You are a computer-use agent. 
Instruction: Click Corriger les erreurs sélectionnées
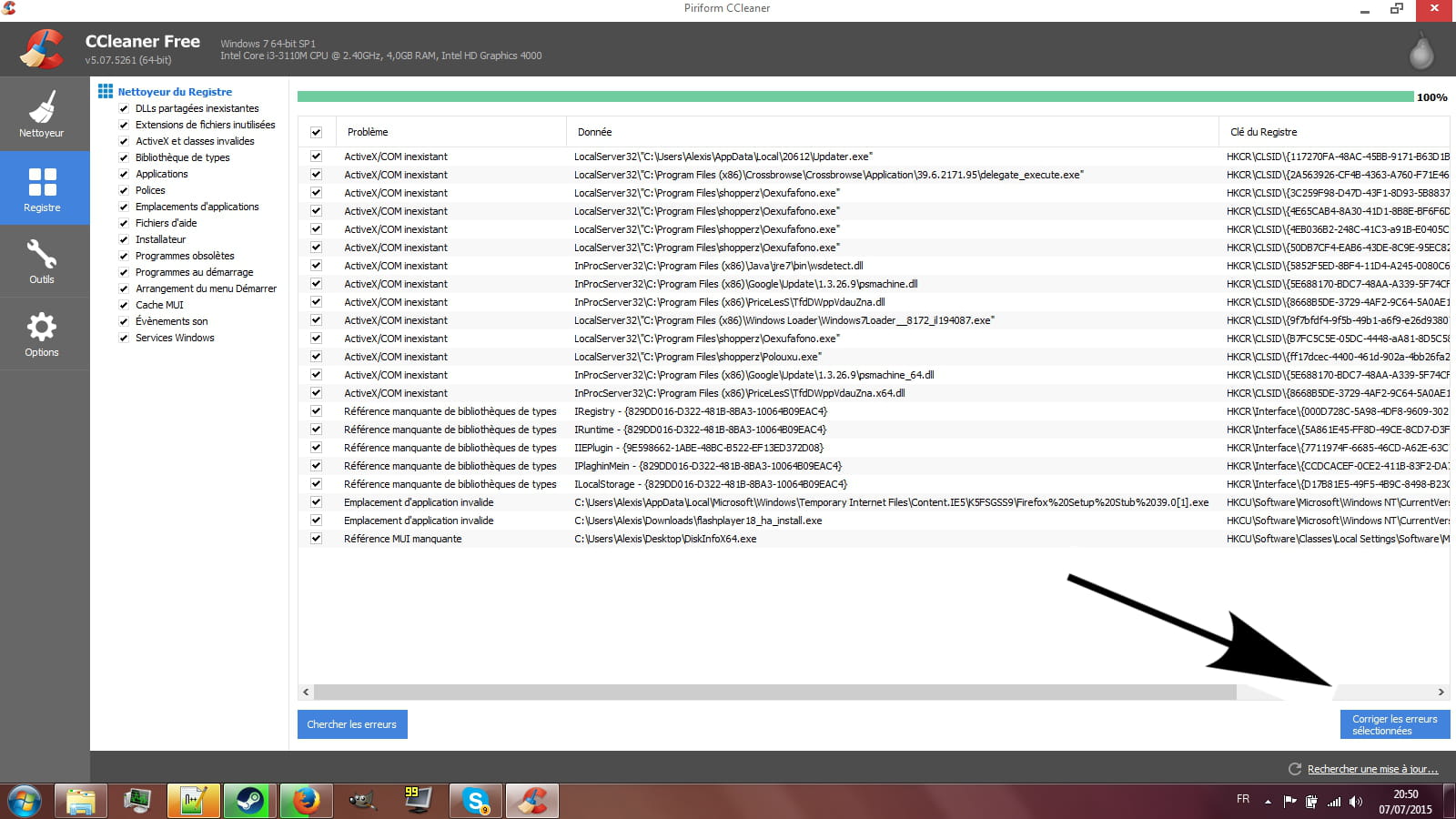(1395, 724)
